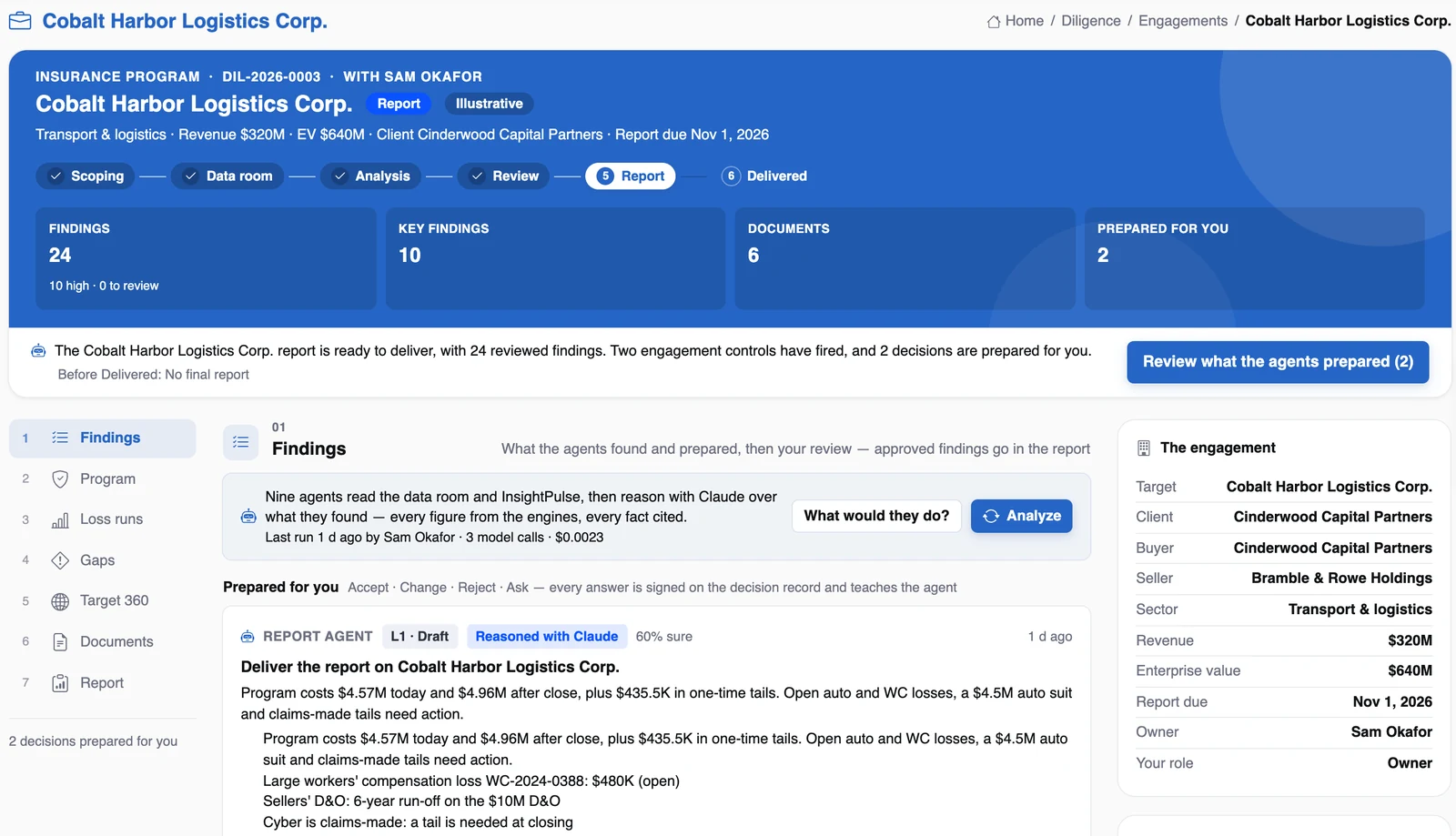Select the current Report stage step

pyautogui.click(x=631, y=176)
